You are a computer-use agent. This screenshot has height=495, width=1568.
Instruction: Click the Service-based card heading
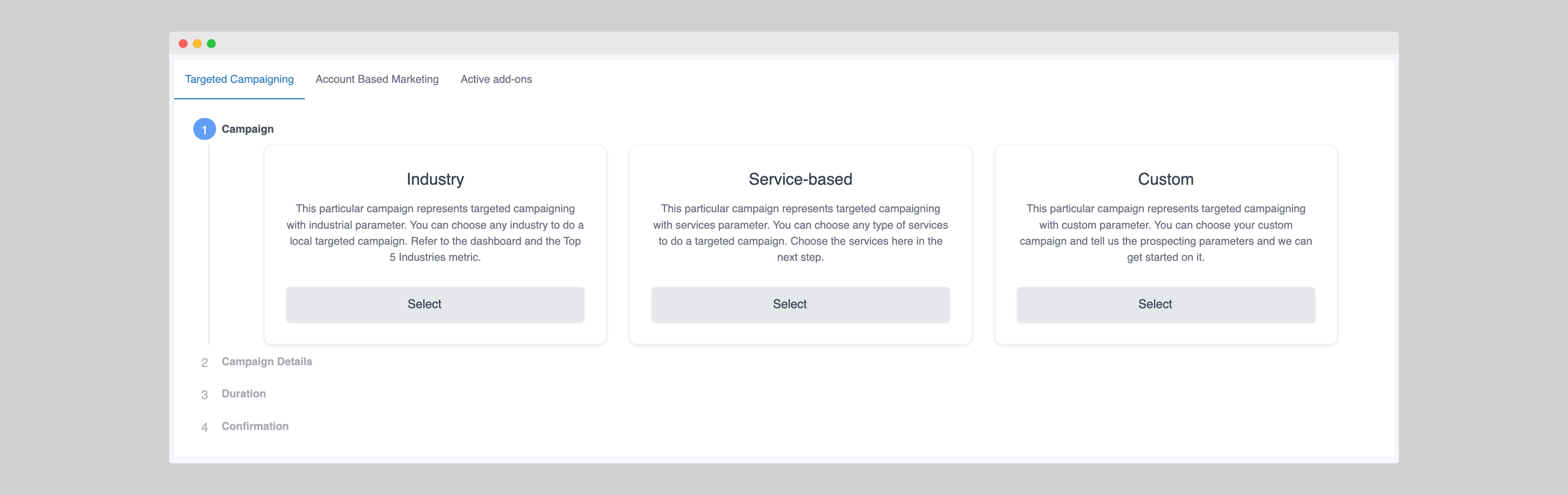point(800,179)
